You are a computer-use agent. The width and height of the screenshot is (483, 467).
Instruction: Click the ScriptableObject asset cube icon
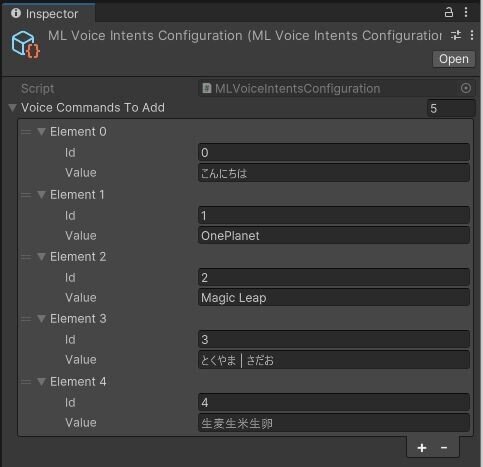coord(26,44)
